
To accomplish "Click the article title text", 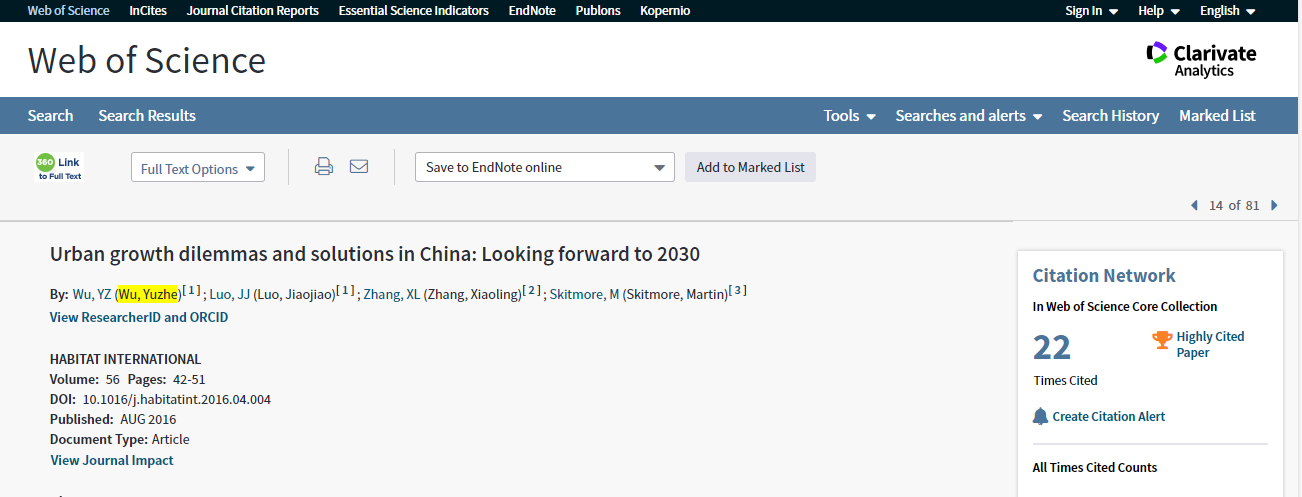I will pyautogui.click(x=375, y=254).
